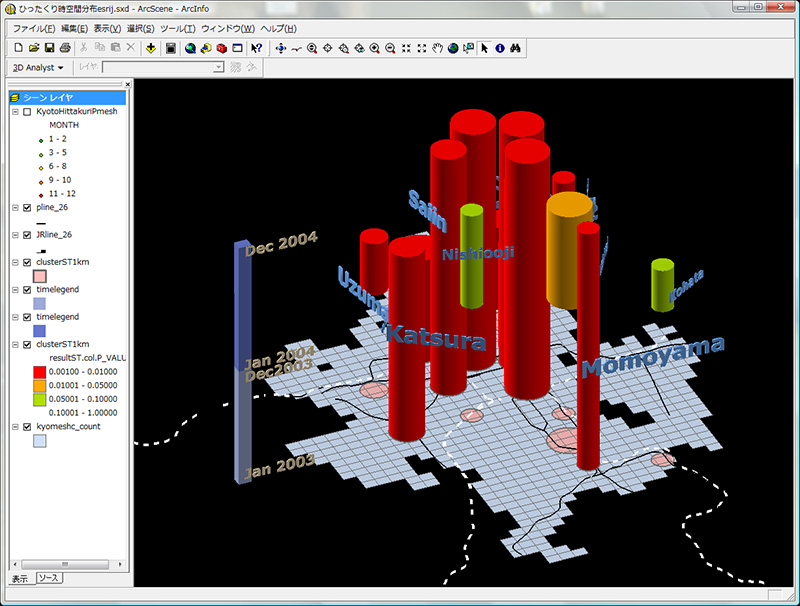Enable the KyotoHittakuriPmesh layer checkbox

pyautogui.click(x=27, y=112)
